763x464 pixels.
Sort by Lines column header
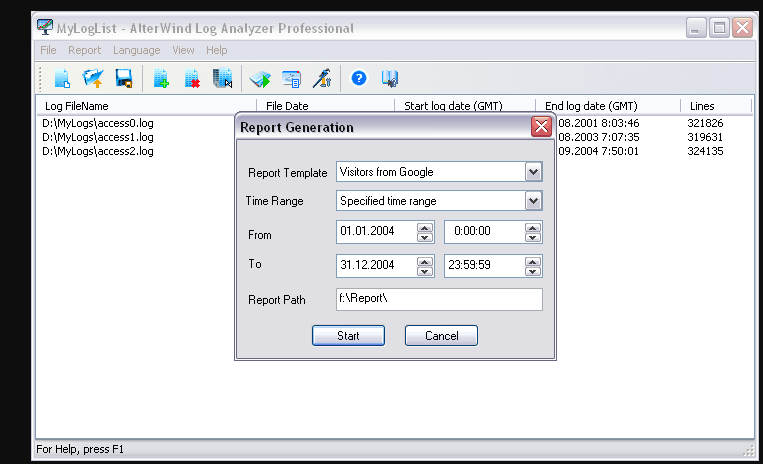pos(716,106)
